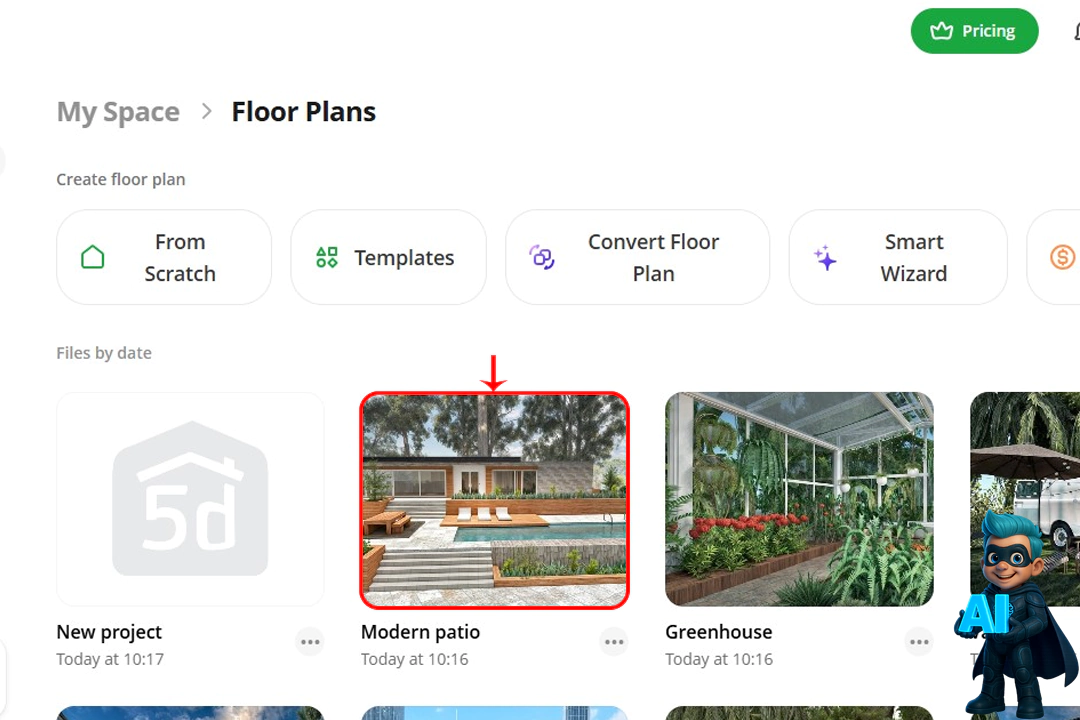Image resolution: width=1080 pixels, height=720 pixels.
Task: Navigate back using My Space breadcrumb
Action: (118, 111)
